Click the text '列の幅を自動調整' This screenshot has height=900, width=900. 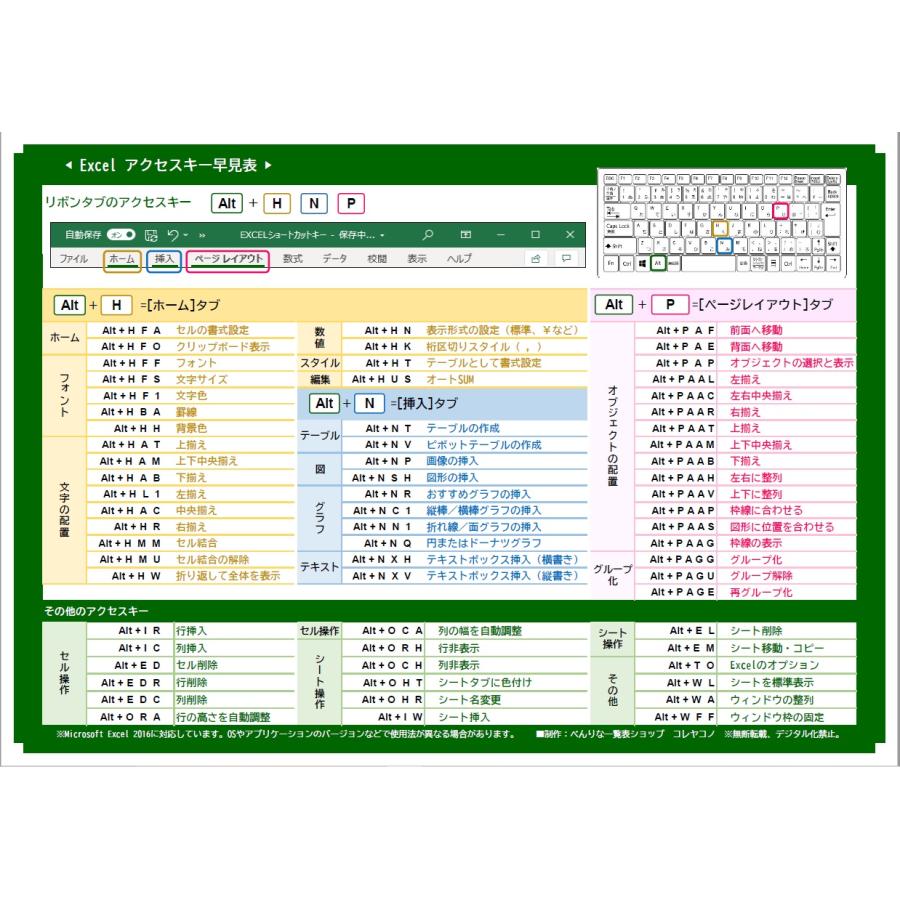coord(480,631)
